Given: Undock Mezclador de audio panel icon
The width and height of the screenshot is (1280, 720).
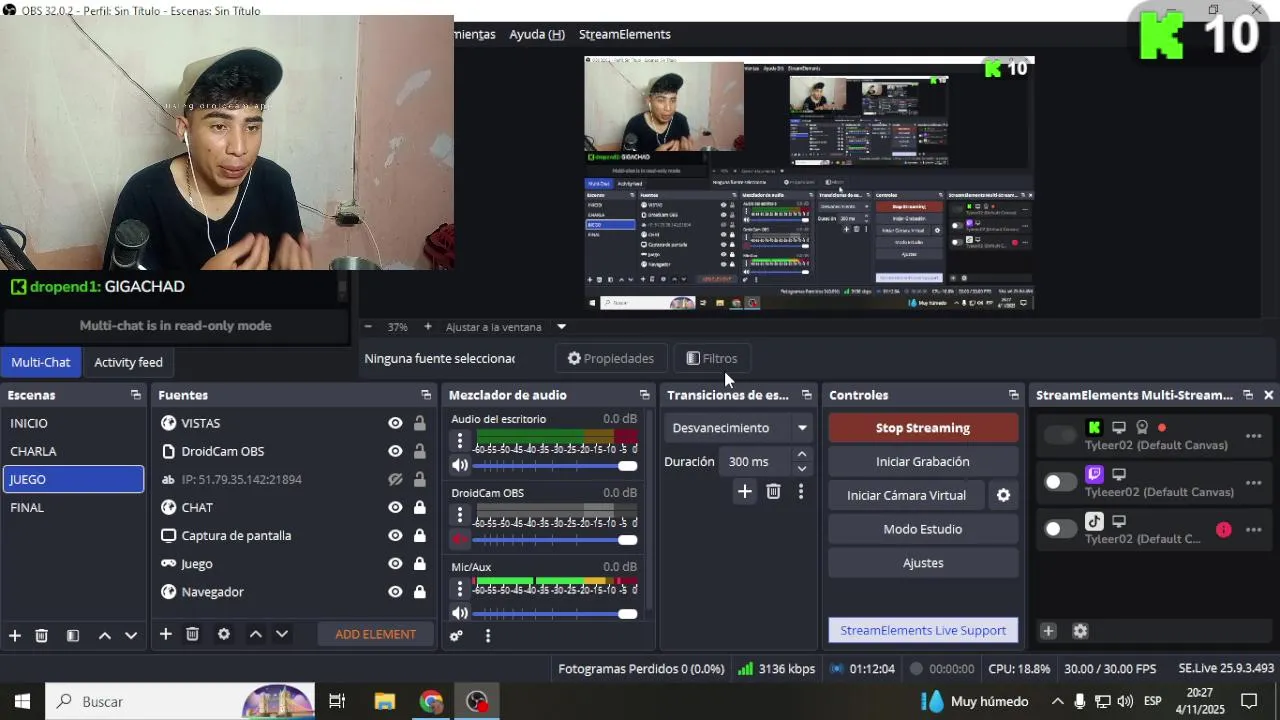Looking at the screenshot, I should tap(644, 395).
